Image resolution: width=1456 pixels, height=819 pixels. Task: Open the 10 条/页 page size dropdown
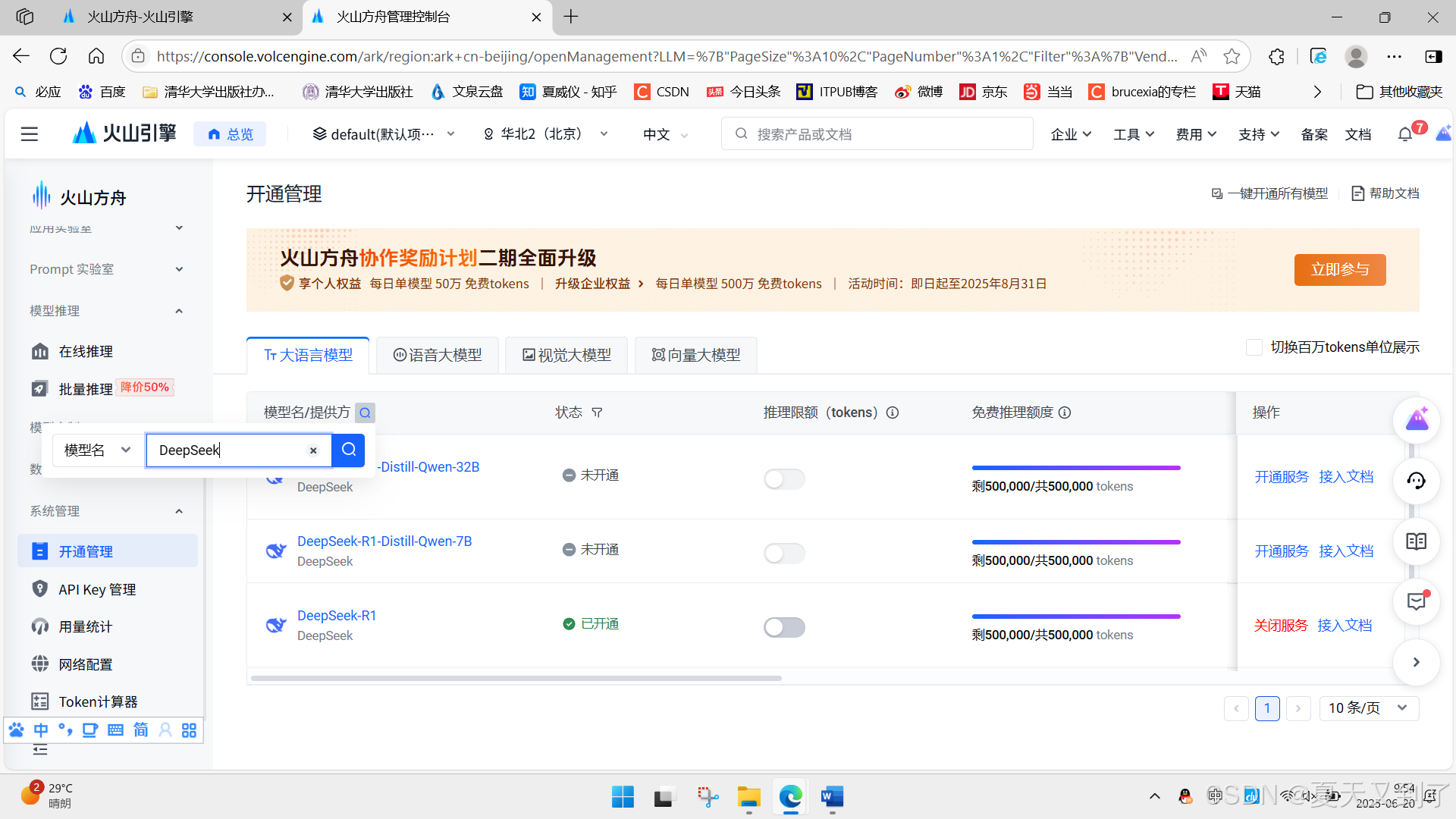coord(1368,708)
